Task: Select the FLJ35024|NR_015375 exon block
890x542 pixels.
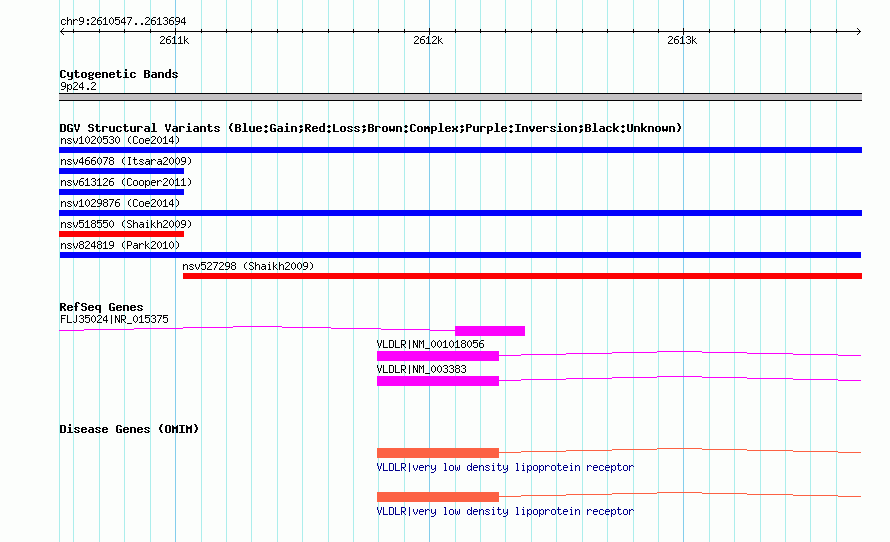Action: click(490, 331)
